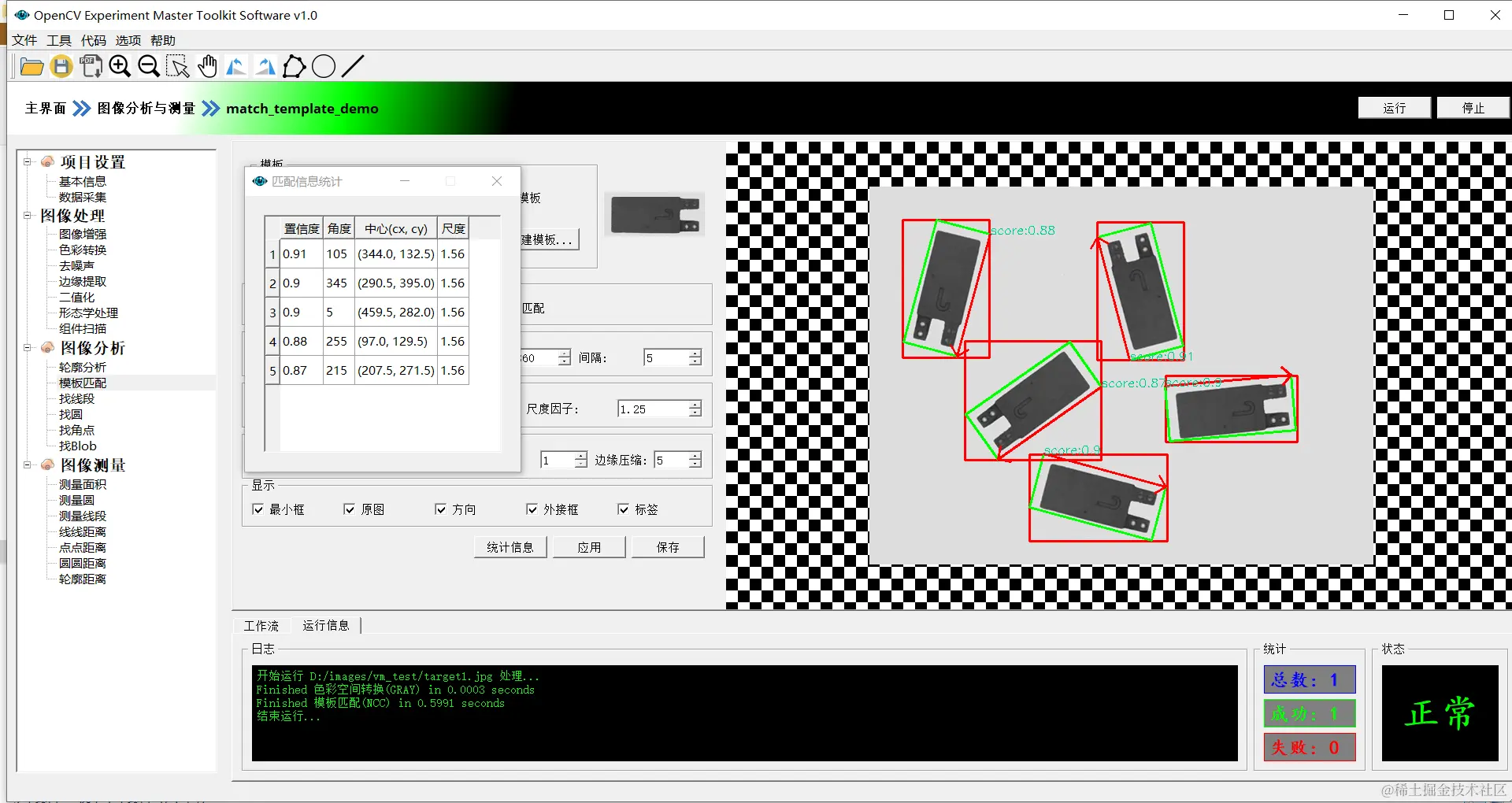Screen dimensions: 1512x803
Task: Select the zoom in magnifier tool
Action: point(120,67)
